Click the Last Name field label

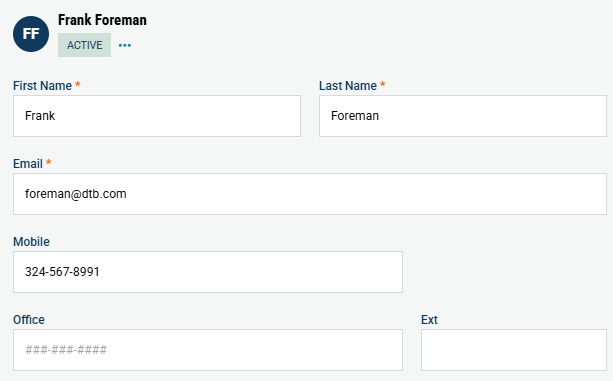click(348, 86)
